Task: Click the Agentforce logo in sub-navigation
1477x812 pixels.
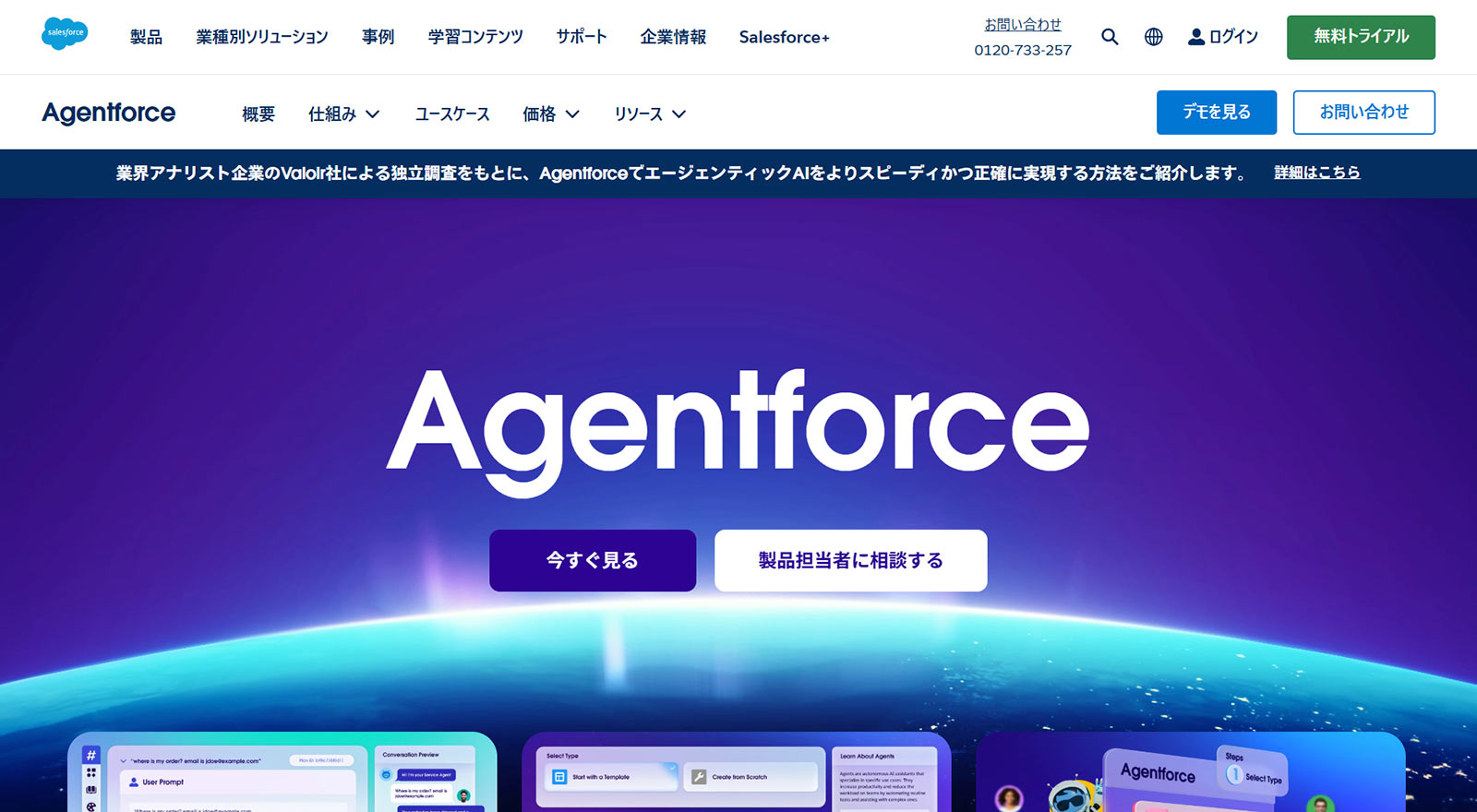Action: (x=109, y=113)
